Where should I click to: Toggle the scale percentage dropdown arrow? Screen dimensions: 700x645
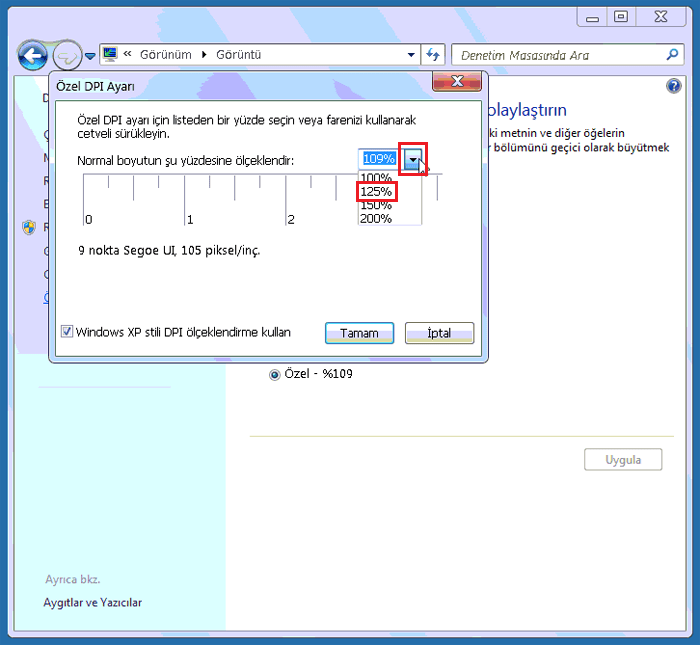413,159
